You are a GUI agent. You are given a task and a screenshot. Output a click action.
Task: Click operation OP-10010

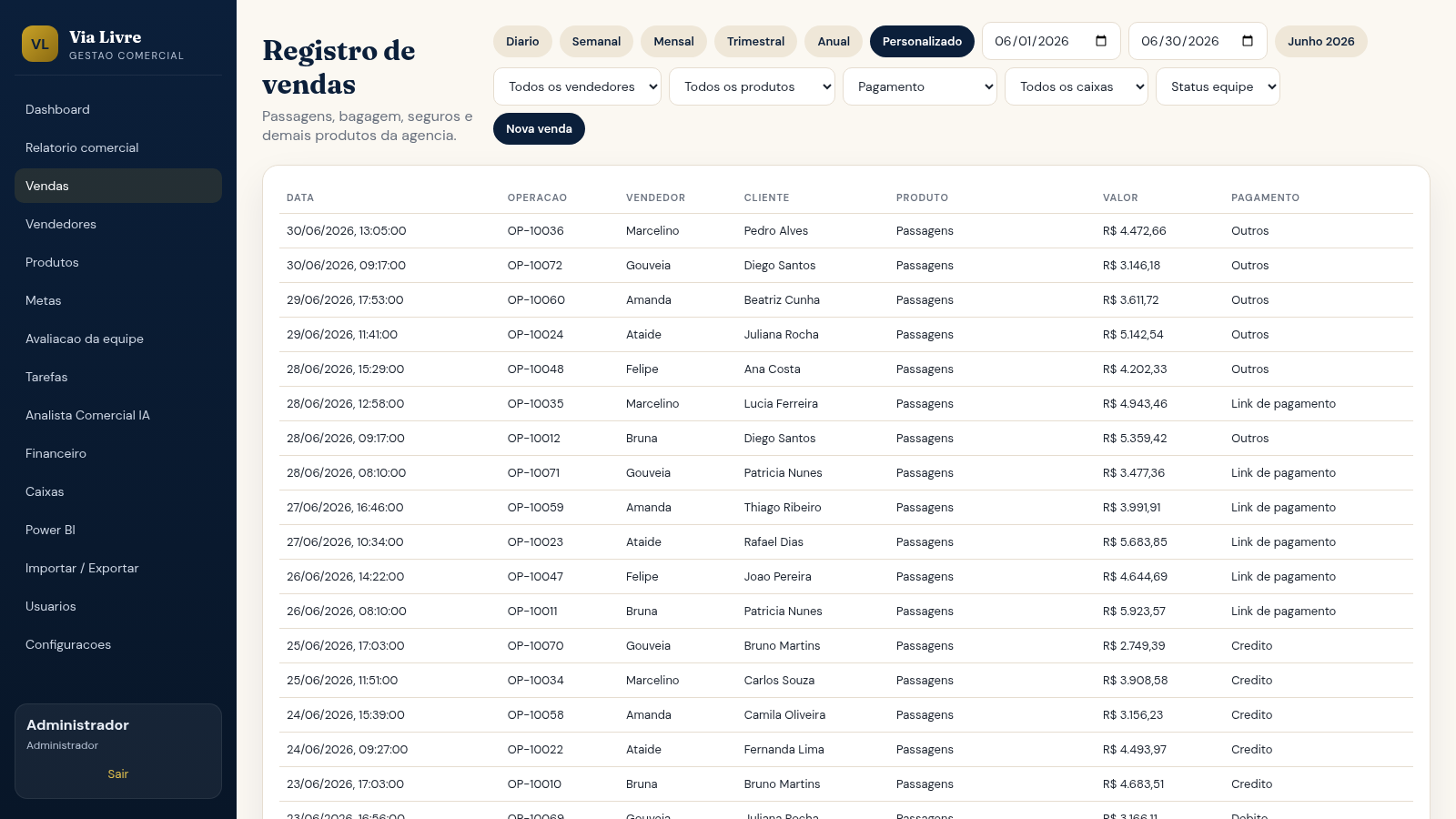point(534,784)
